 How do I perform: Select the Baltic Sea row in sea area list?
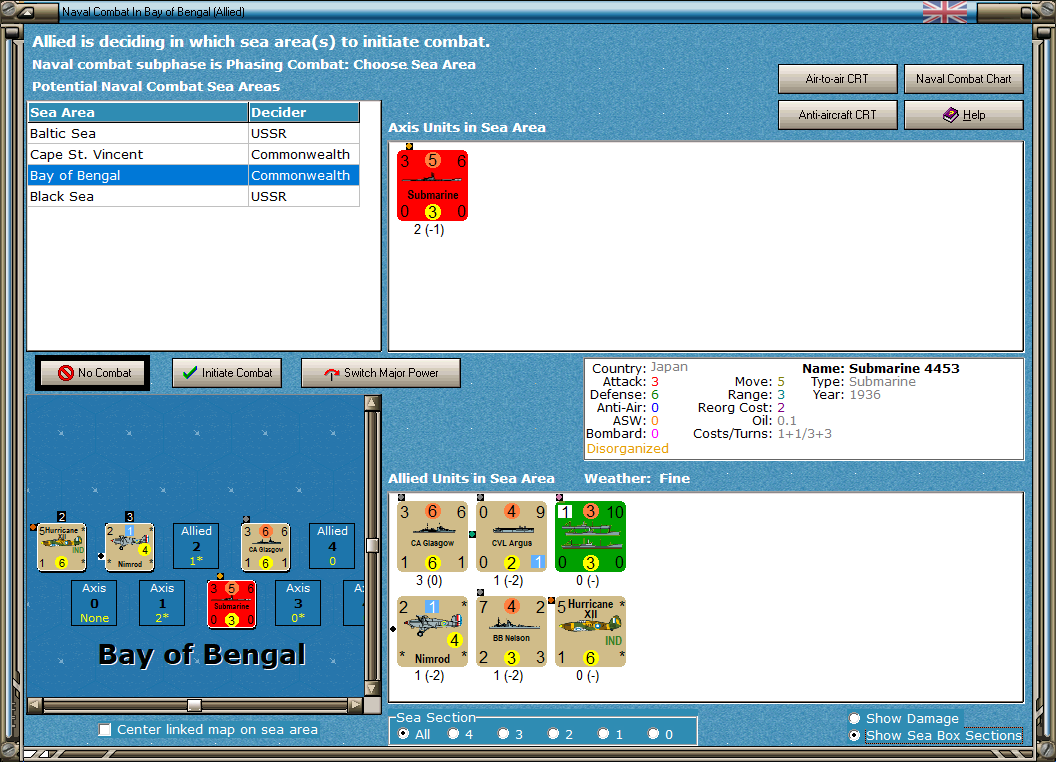click(193, 133)
